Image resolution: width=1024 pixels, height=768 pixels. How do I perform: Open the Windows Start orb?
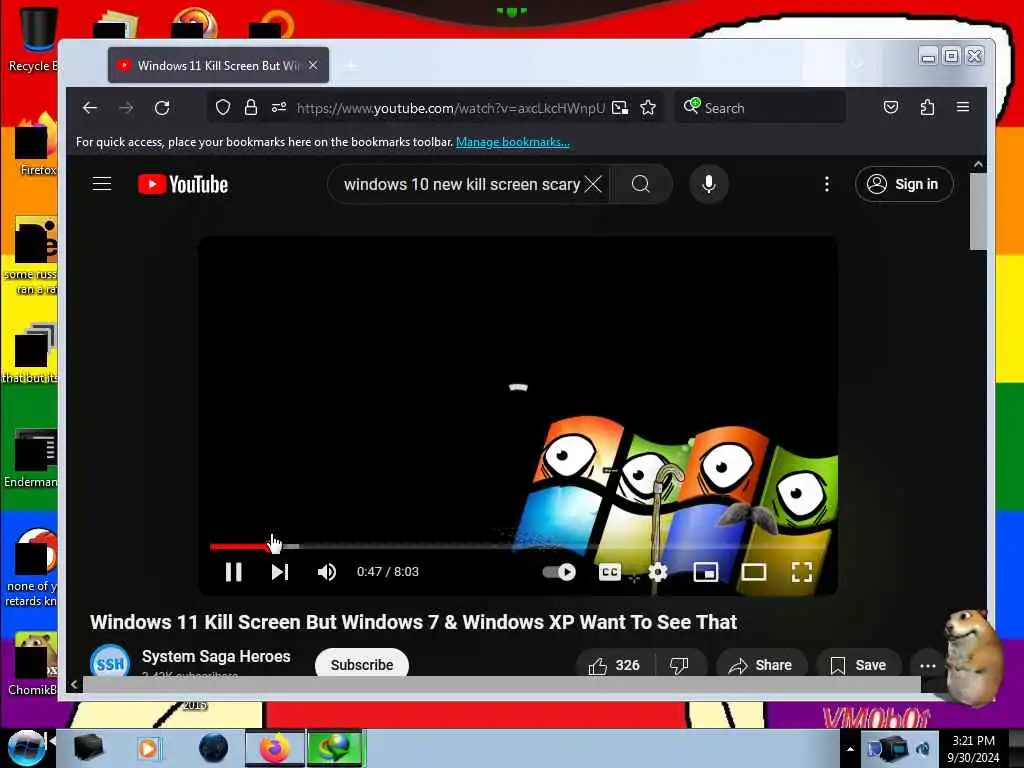pyautogui.click(x=26, y=748)
